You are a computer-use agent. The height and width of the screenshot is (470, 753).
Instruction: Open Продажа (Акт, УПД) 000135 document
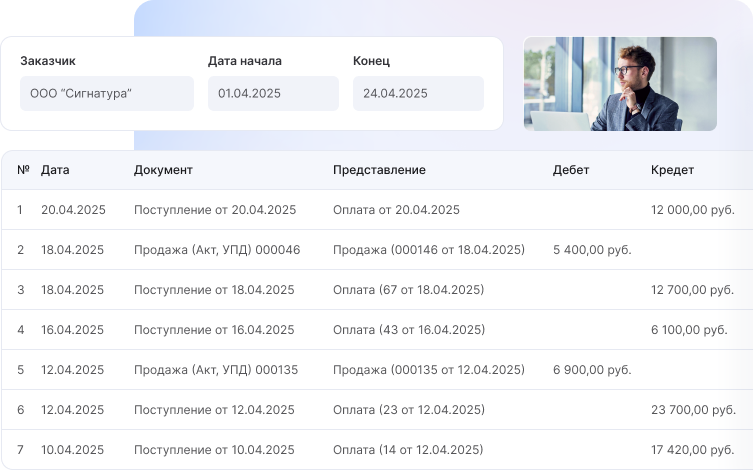pyautogui.click(x=216, y=370)
